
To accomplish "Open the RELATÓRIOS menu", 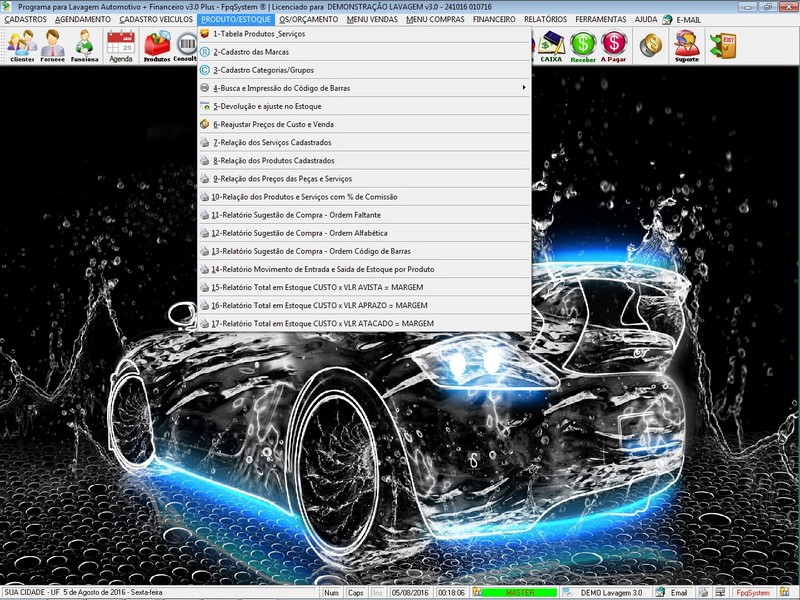I will click(545, 19).
